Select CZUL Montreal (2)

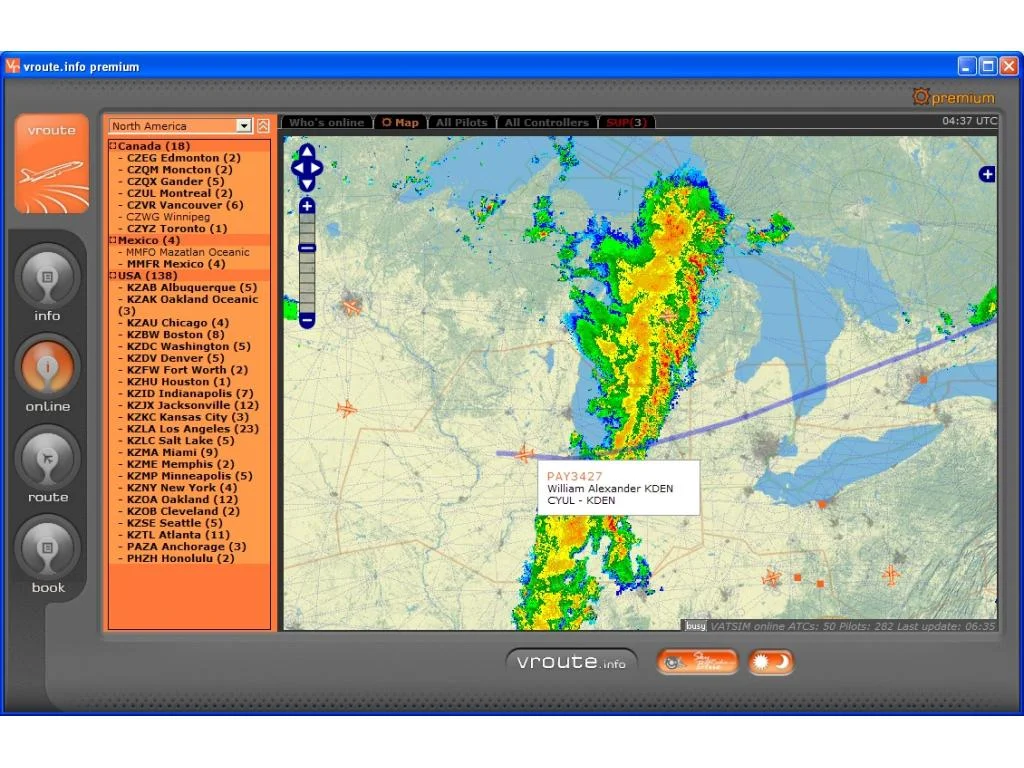[x=180, y=193]
